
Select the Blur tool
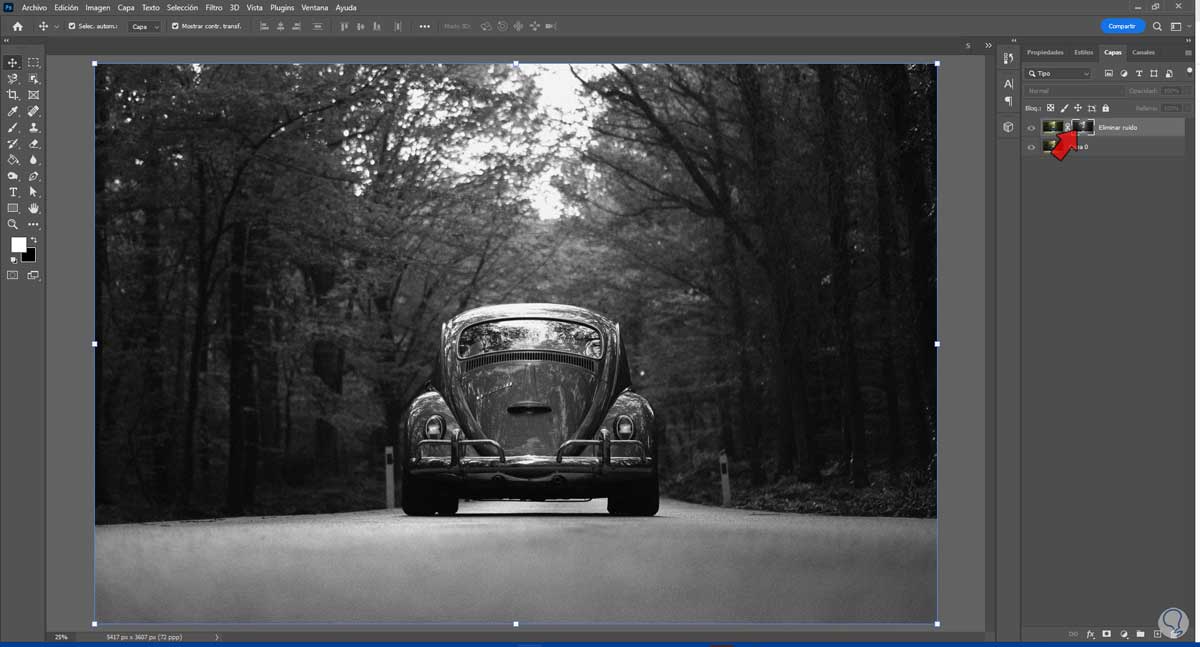pos(33,159)
